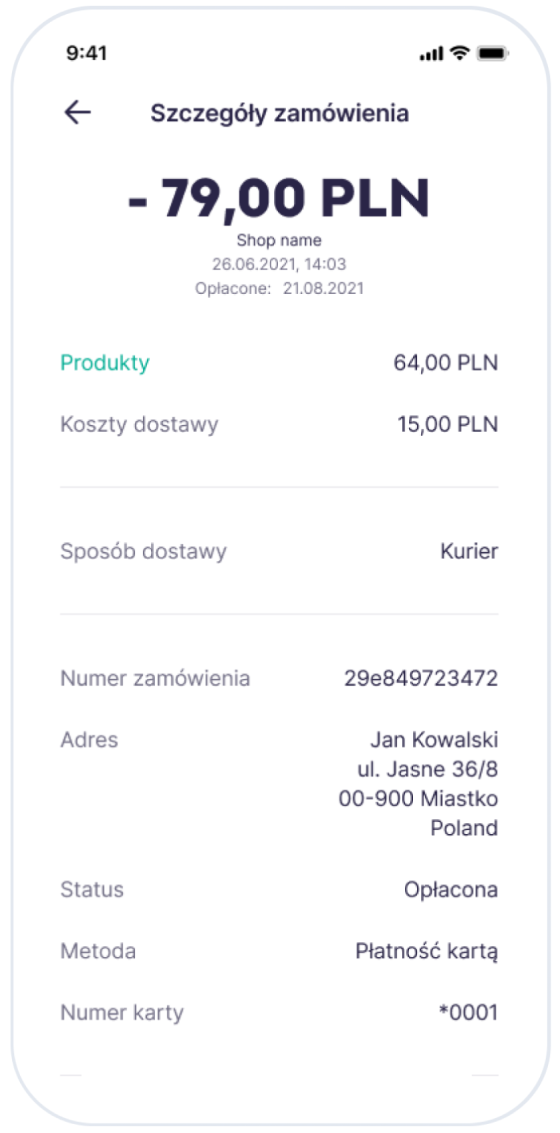The image size is (560, 1133).
Task: Tap the 9:41 clock in status bar
Action: tap(87, 53)
